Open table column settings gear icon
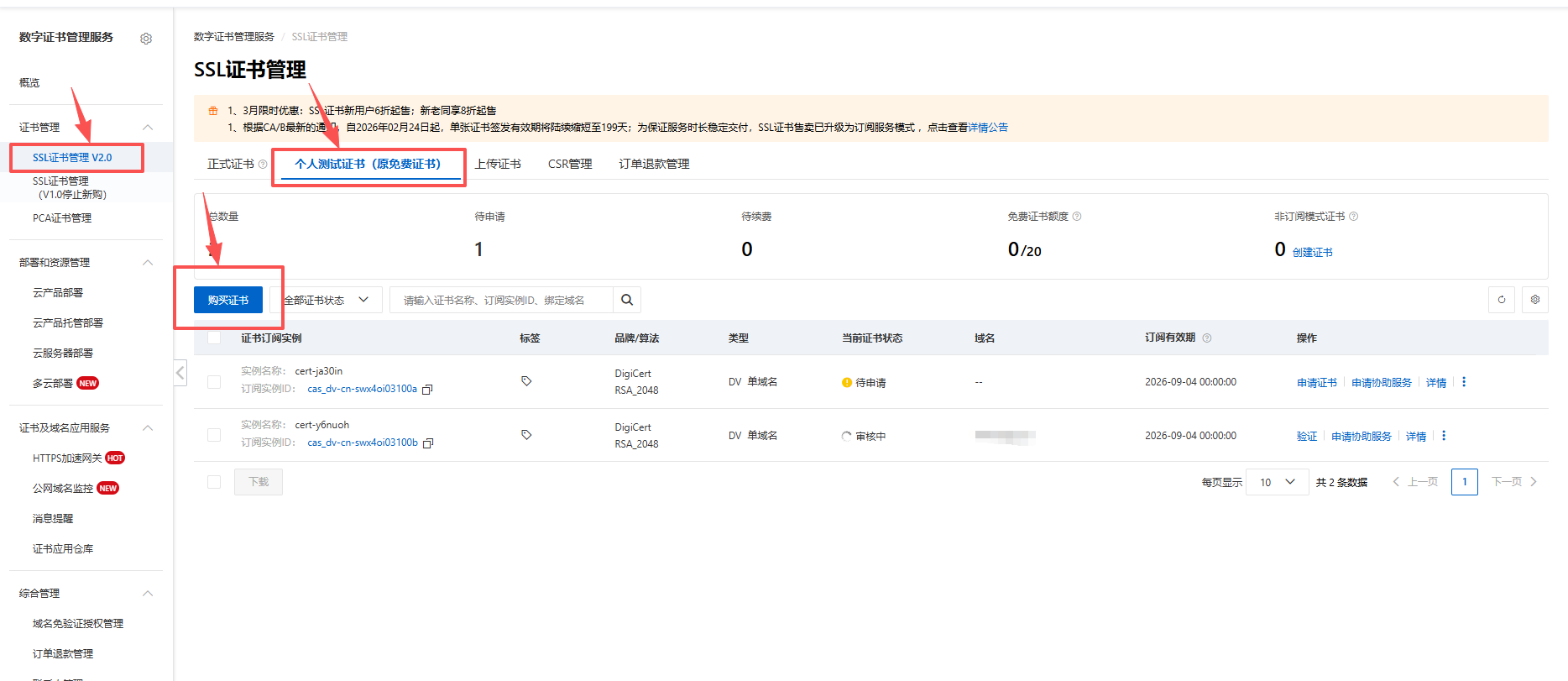This screenshot has width=1568, height=681. point(1535,300)
